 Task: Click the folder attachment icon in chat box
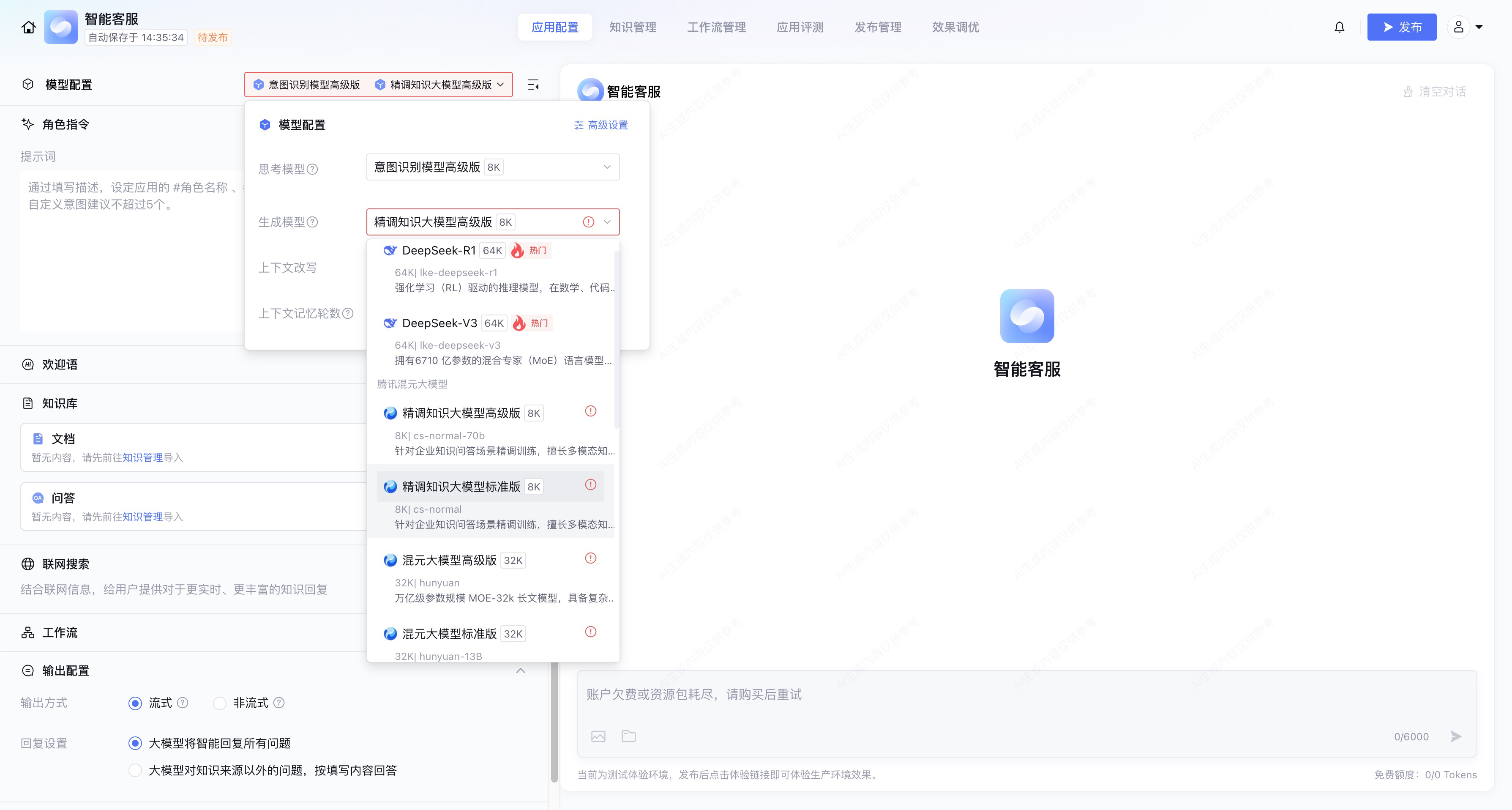tap(629, 736)
